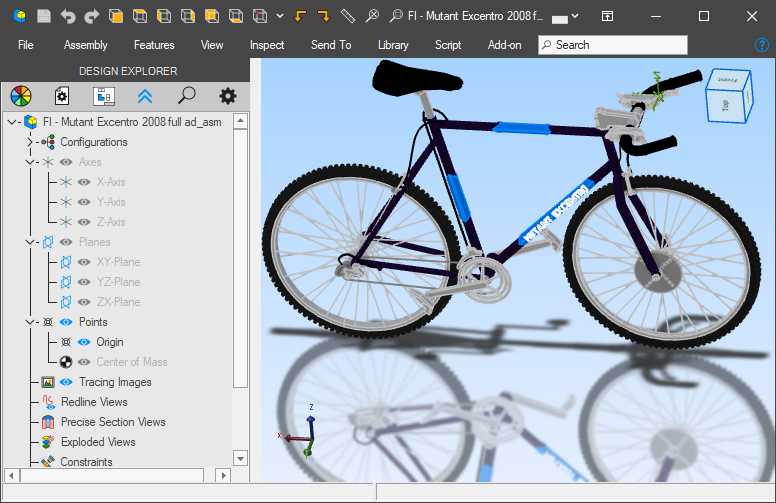Hide Tracing Images via eye toggle

click(67, 382)
